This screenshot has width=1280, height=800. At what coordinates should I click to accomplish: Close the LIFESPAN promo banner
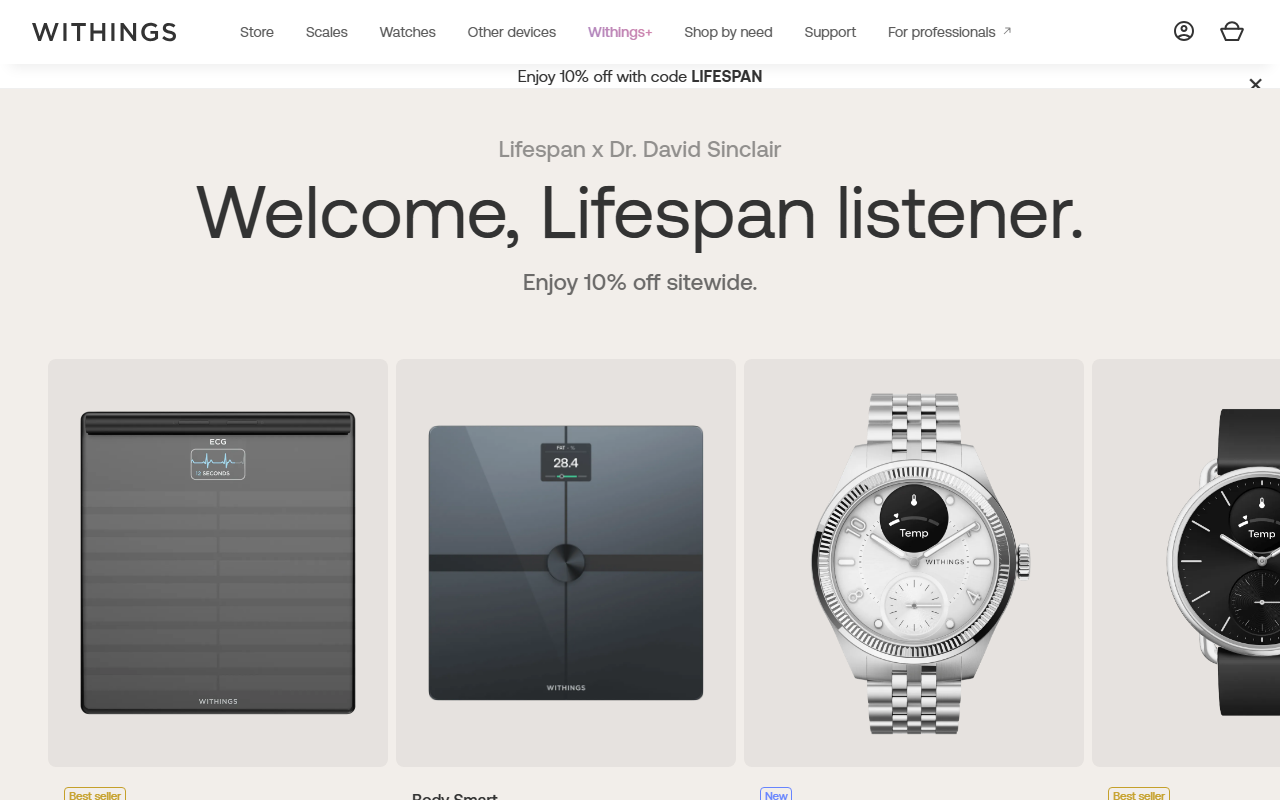(x=1256, y=84)
